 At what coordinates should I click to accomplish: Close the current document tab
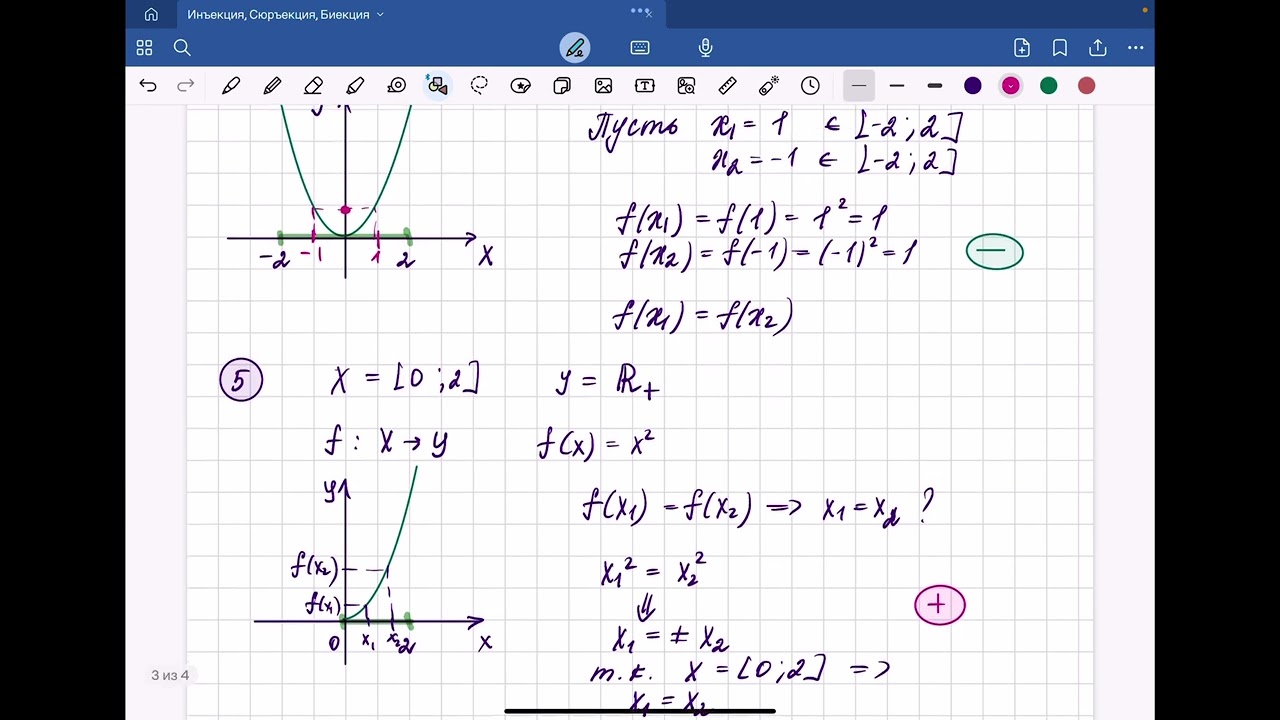(648, 15)
